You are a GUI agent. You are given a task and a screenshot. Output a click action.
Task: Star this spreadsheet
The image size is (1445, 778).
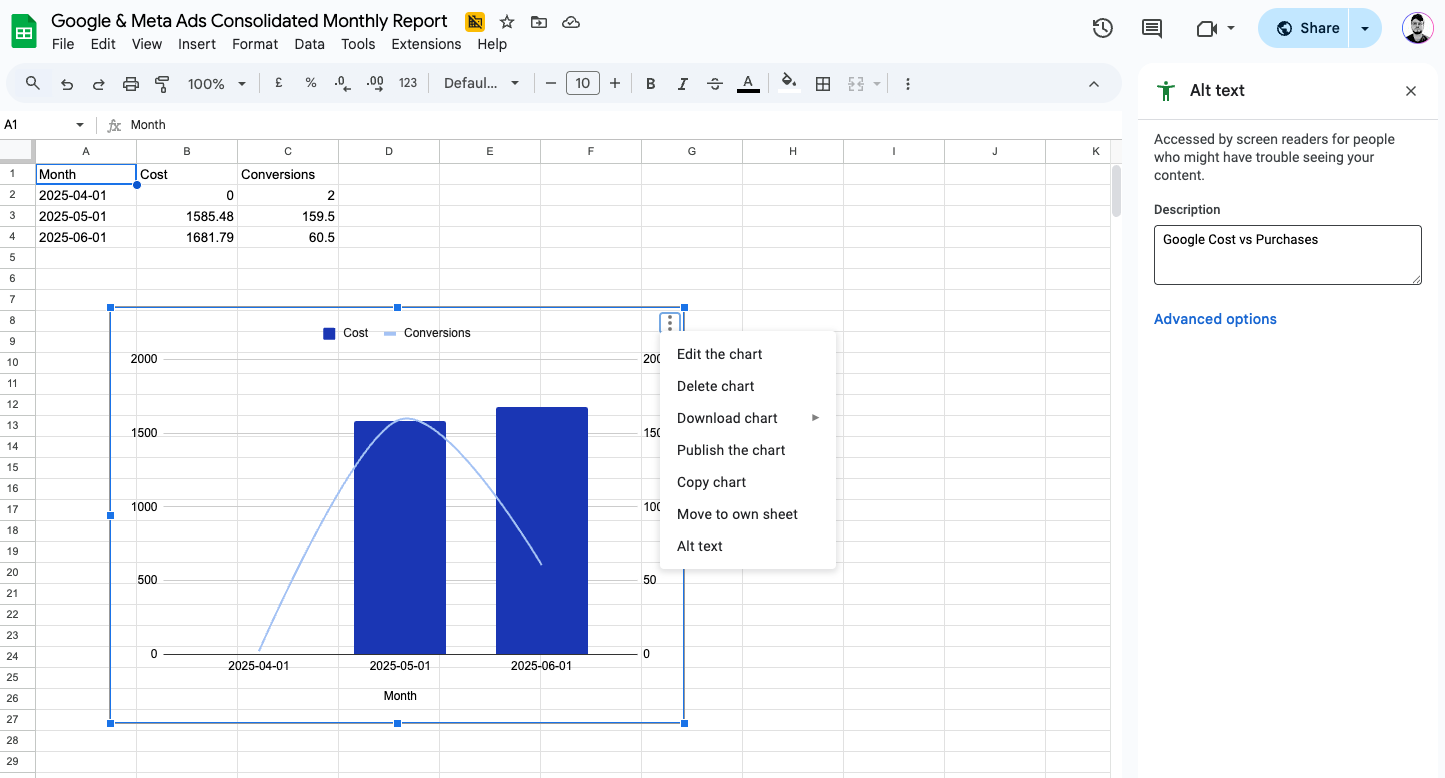(507, 22)
